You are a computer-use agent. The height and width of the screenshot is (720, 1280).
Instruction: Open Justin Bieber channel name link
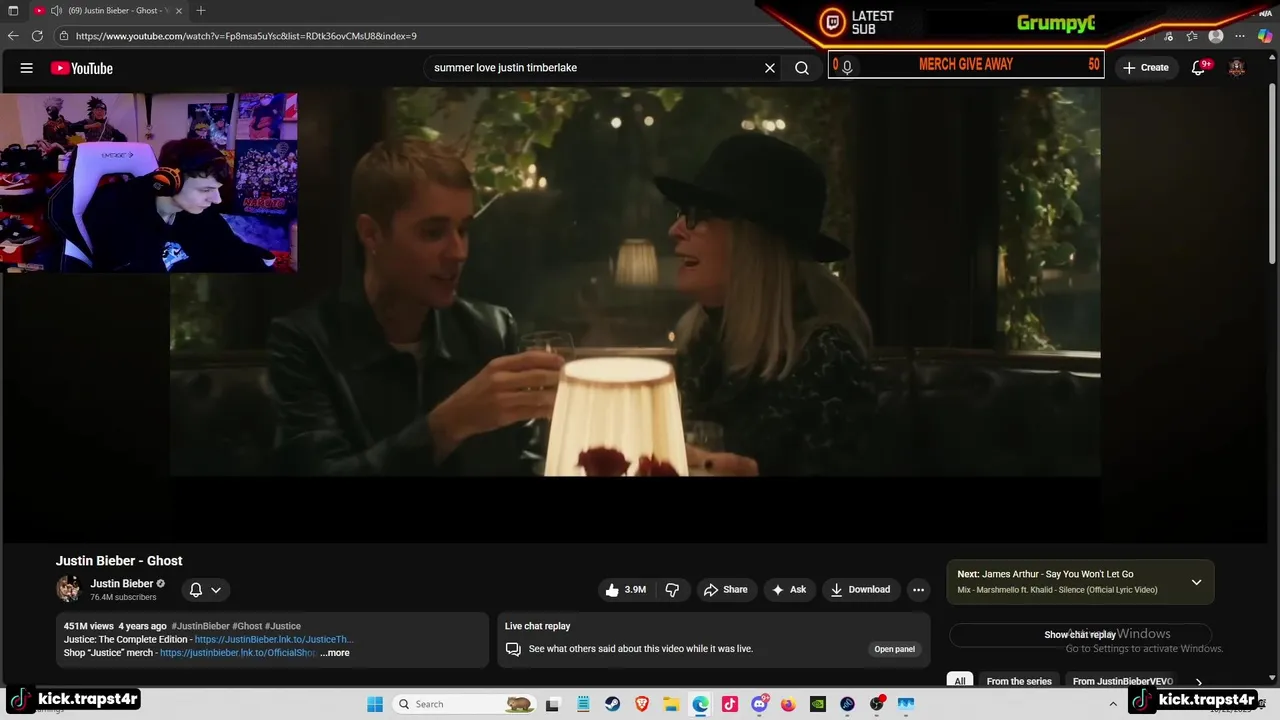coord(121,584)
